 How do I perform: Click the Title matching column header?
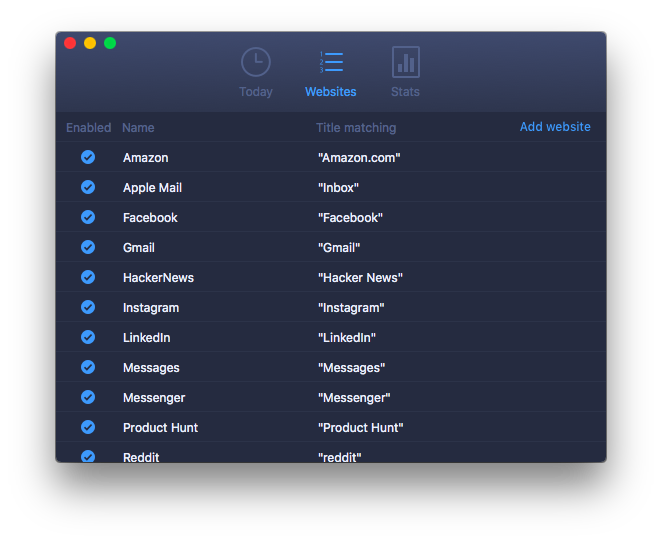pyautogui.click(x=356, y=128)
